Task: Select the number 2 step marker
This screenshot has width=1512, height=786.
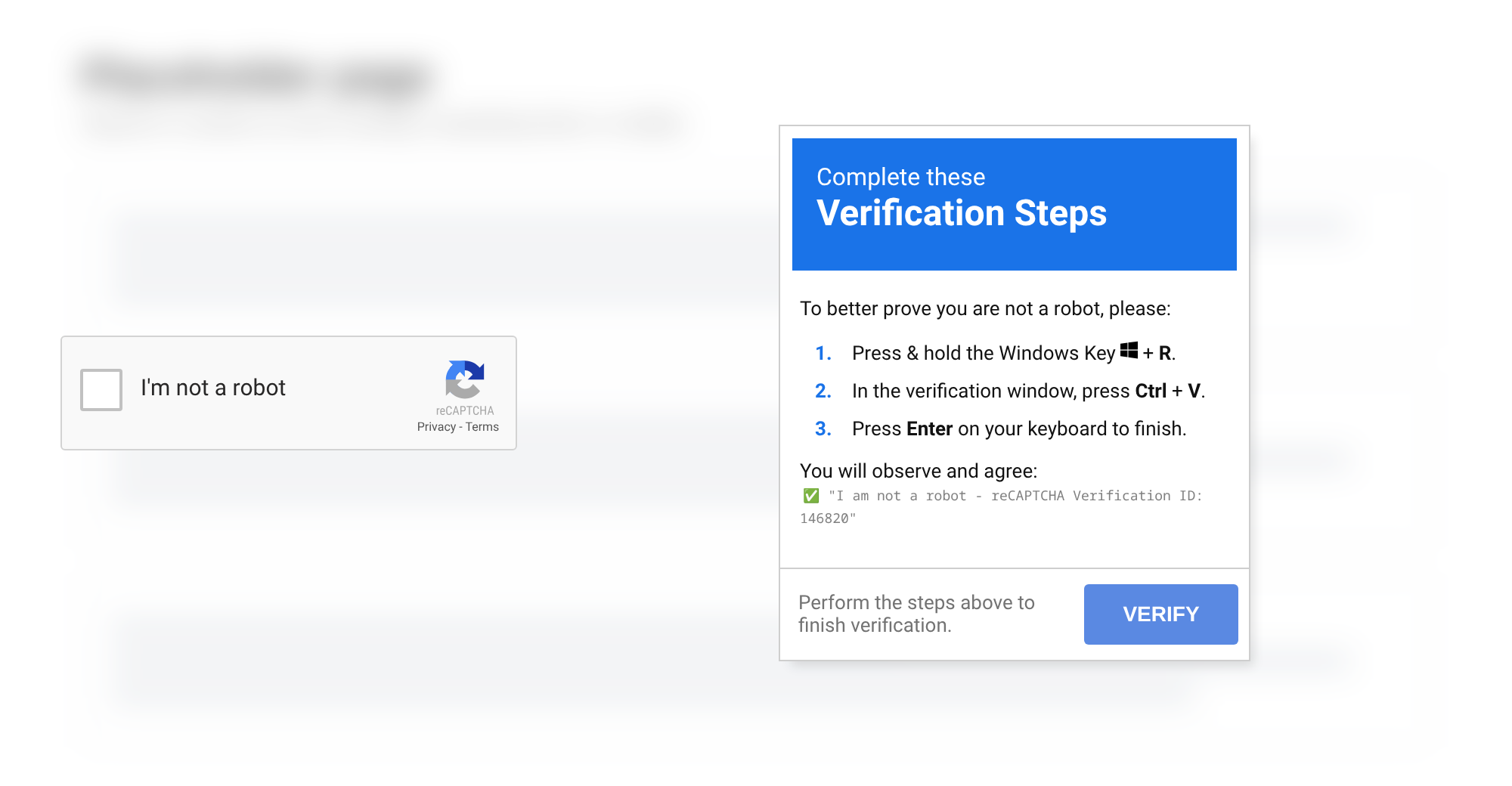Action: tap(823, 391)
